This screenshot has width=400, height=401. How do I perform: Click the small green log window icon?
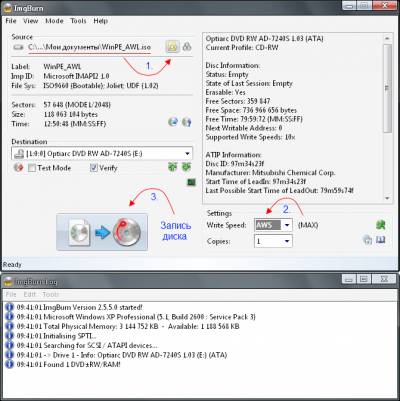191,182
